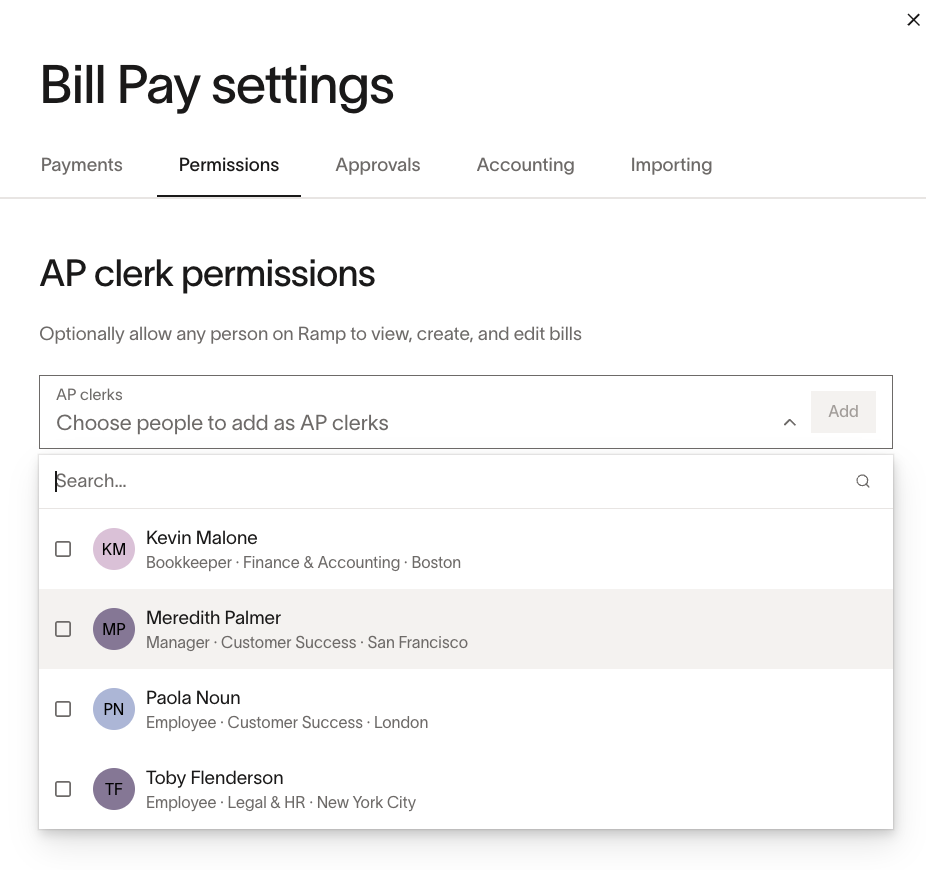Image resolution: width=926 pixels, height=870 pixels.
Task: Switch to the Importing tab
Action: (x=671, y=165)
